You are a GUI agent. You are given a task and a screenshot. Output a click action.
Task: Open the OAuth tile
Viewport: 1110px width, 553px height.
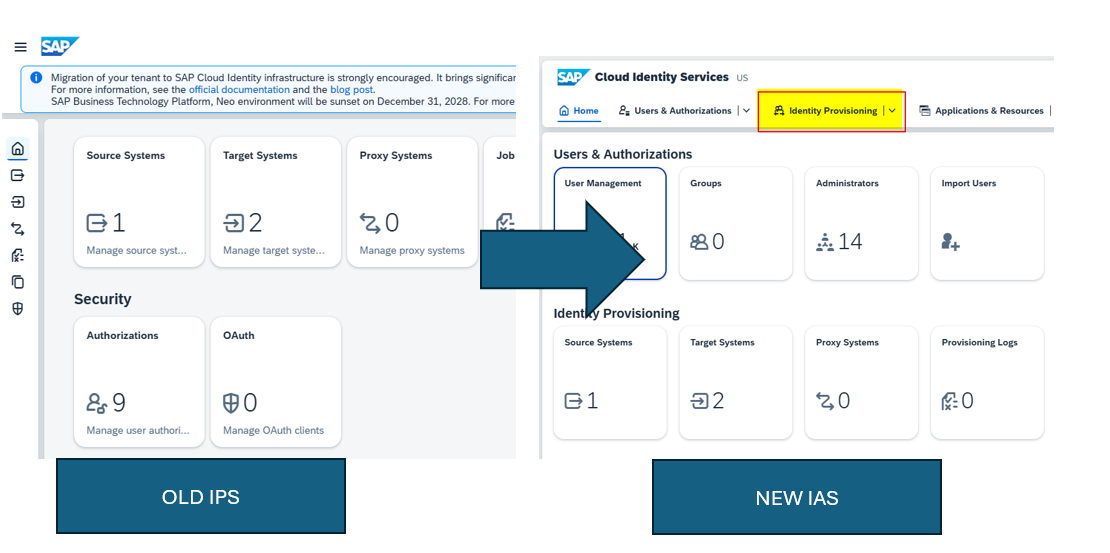tap(275, 382)
